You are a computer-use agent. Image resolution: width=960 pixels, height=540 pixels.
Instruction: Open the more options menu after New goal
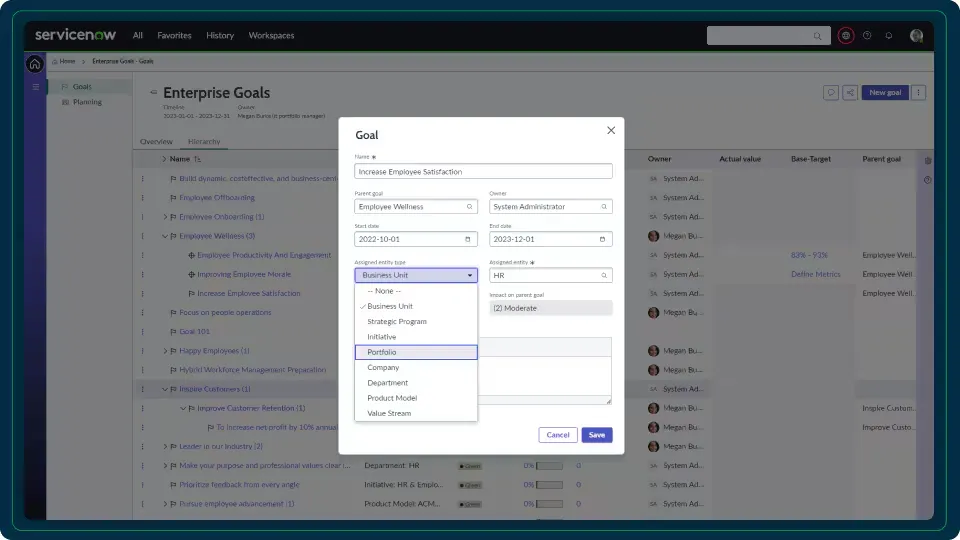click(x=918, y=92)
